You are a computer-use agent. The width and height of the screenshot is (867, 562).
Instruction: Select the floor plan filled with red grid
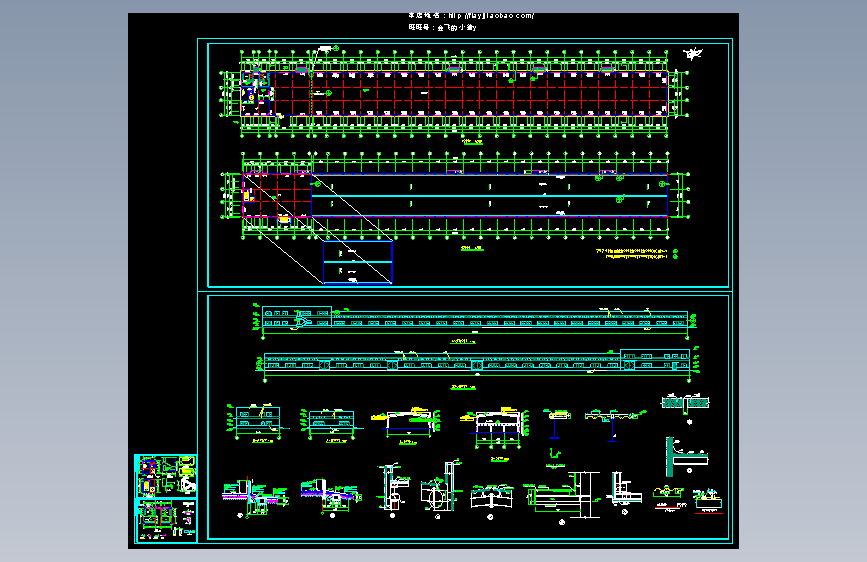click(x=455, y=94)
